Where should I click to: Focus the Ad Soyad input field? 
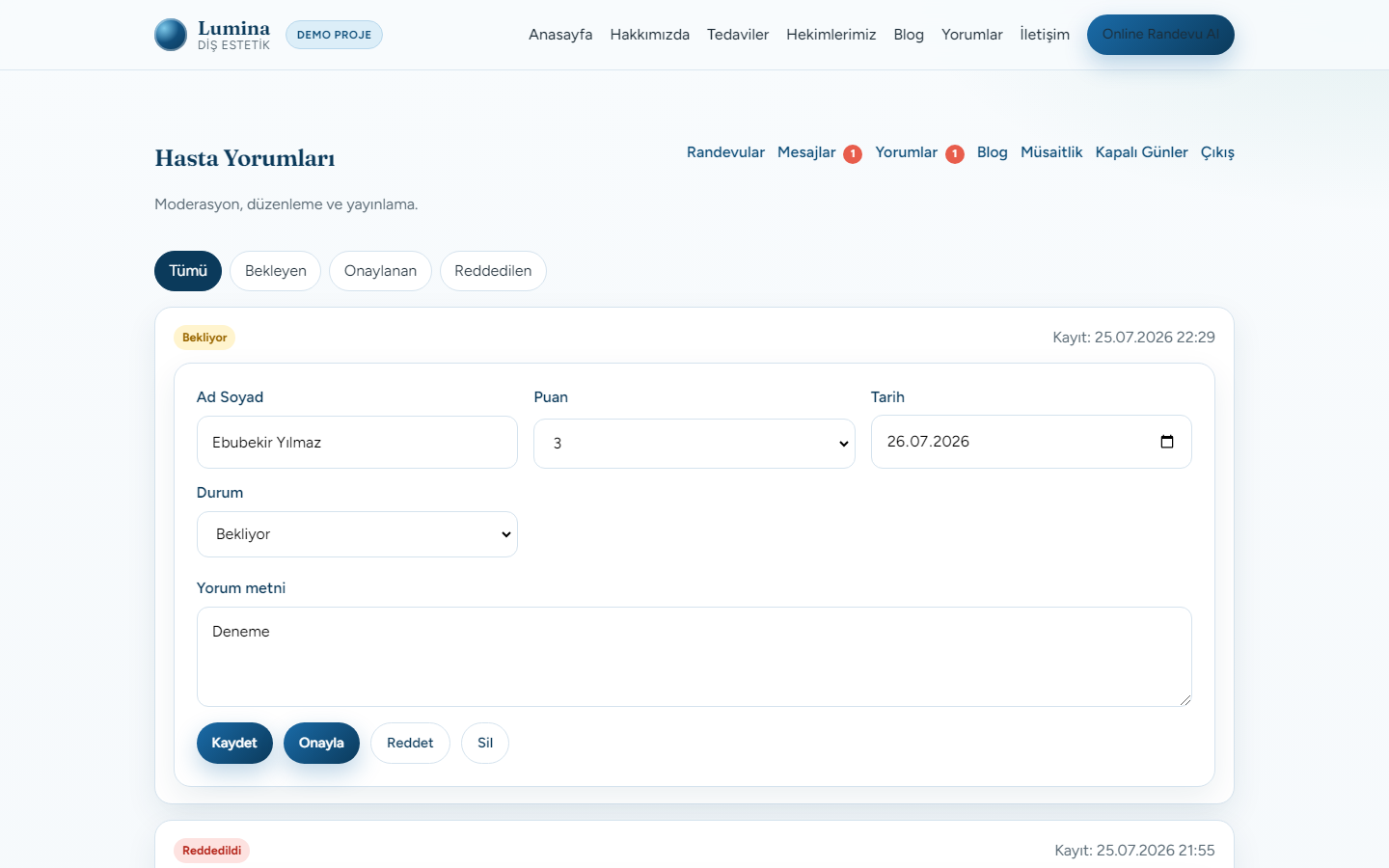pyautogui.click(x=357, y=443)
